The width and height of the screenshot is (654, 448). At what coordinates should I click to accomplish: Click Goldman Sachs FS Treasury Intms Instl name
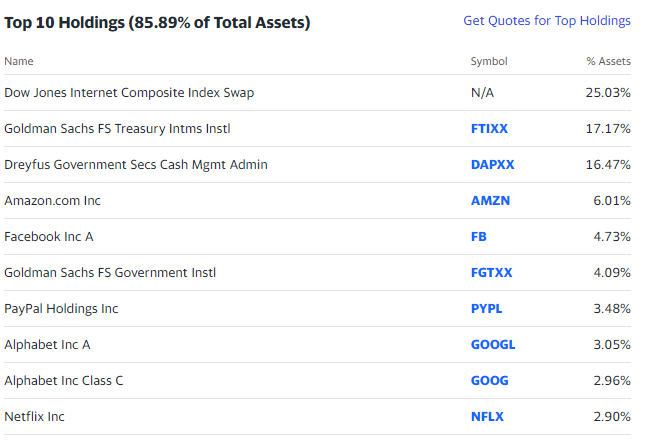click(117, 128)
